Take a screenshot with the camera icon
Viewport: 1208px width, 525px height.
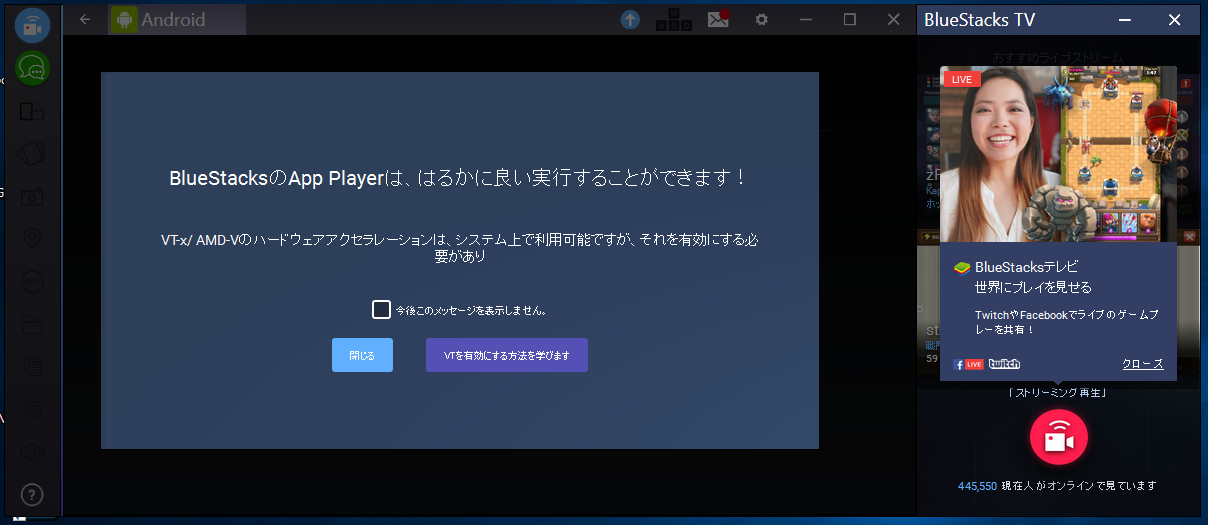point(32,196)
